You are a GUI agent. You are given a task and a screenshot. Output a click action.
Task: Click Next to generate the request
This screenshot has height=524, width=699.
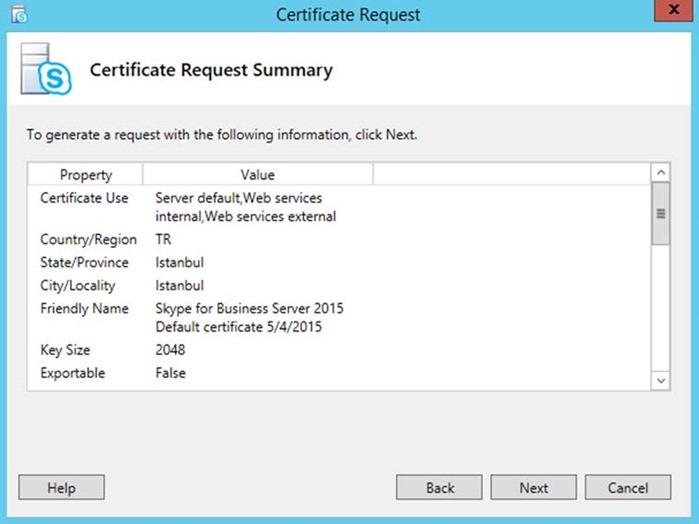pyautogui.click(x=534, y=487)
